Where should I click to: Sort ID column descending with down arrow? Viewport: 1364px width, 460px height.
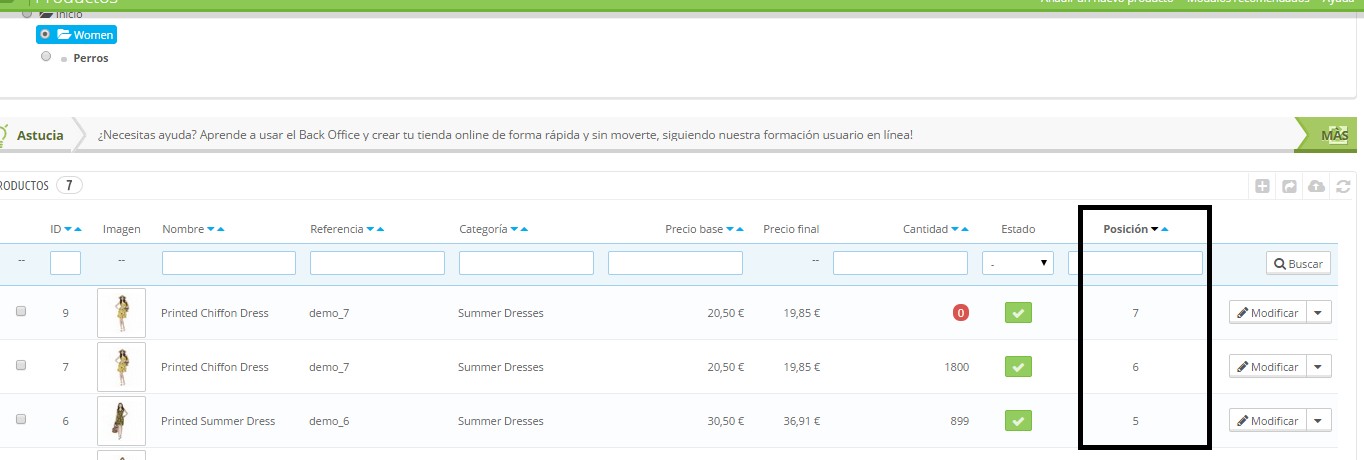point(68,230)
